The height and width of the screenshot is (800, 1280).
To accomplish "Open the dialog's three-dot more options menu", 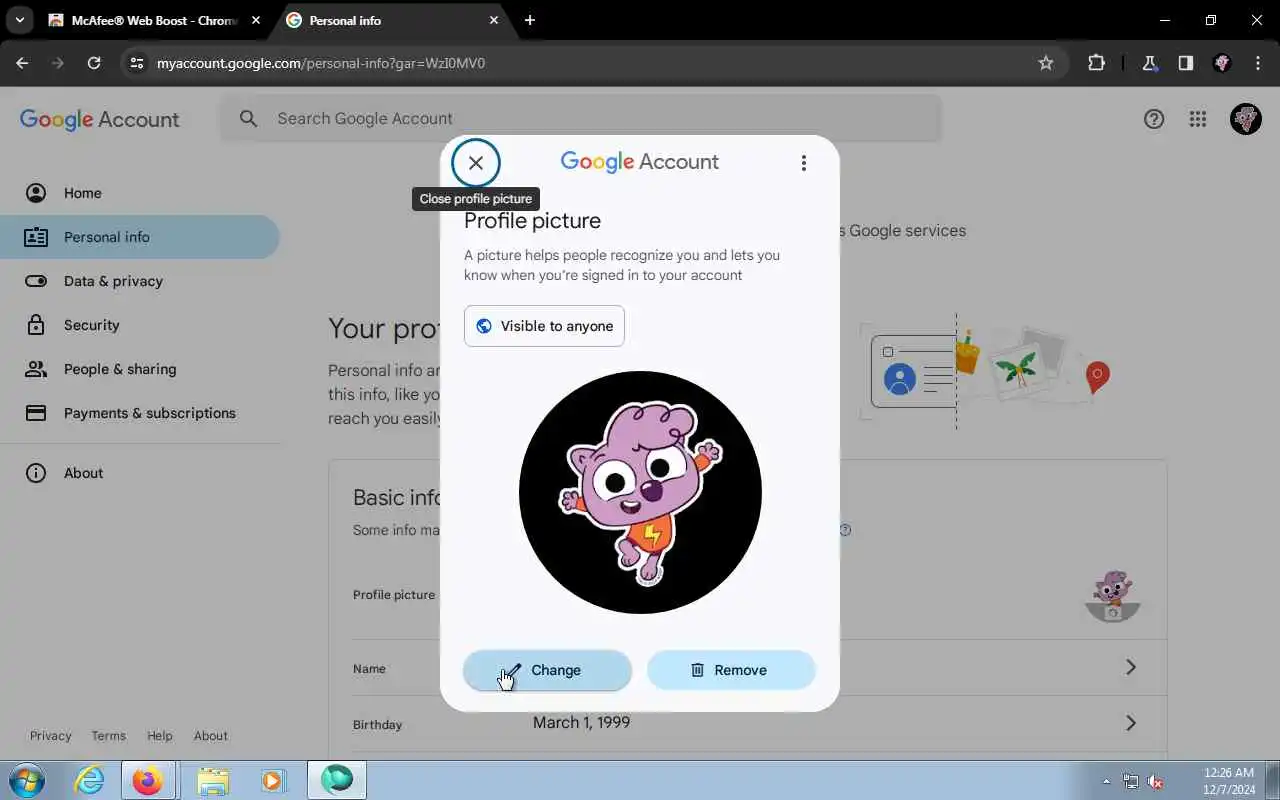I will click(803, 163).
